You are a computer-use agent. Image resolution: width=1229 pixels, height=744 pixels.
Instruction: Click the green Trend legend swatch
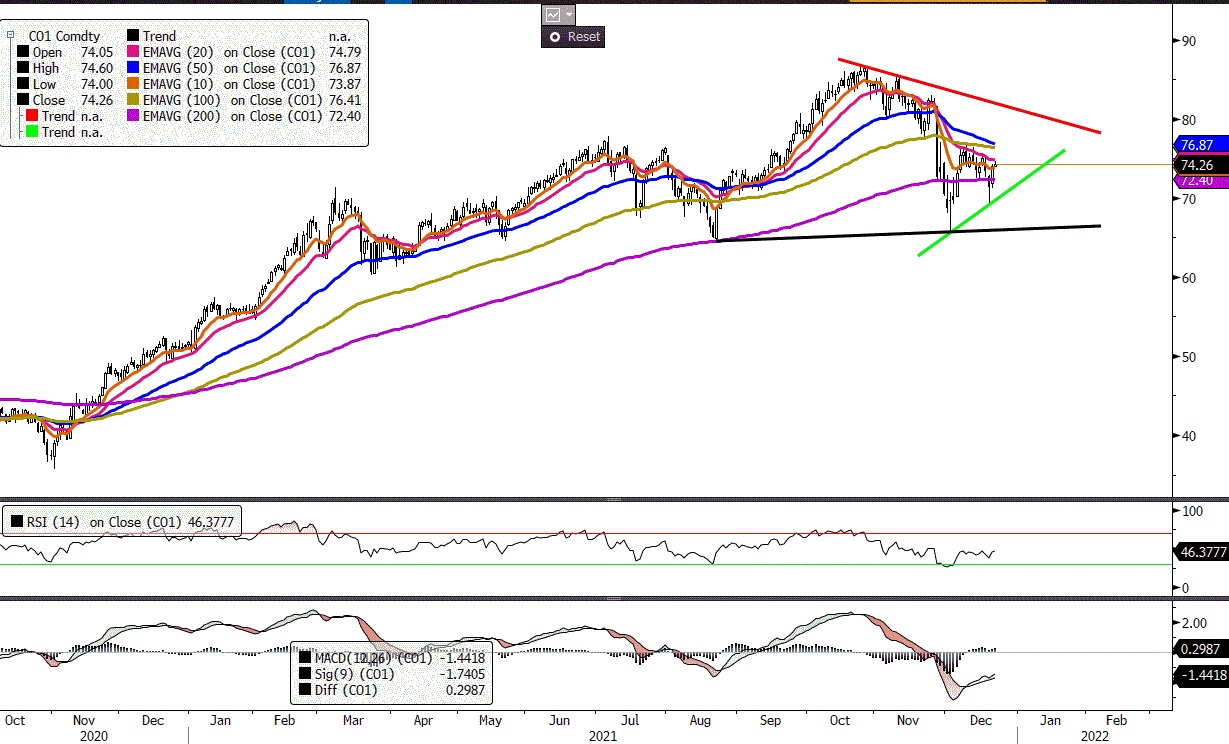click(33, 132)
